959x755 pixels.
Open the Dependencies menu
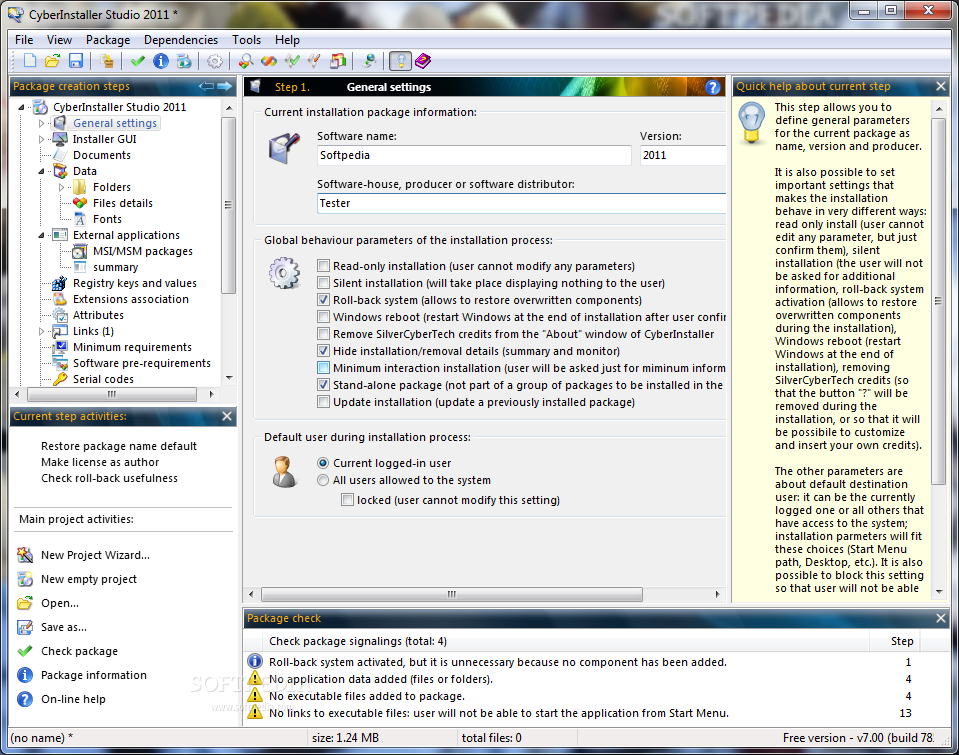181,40
